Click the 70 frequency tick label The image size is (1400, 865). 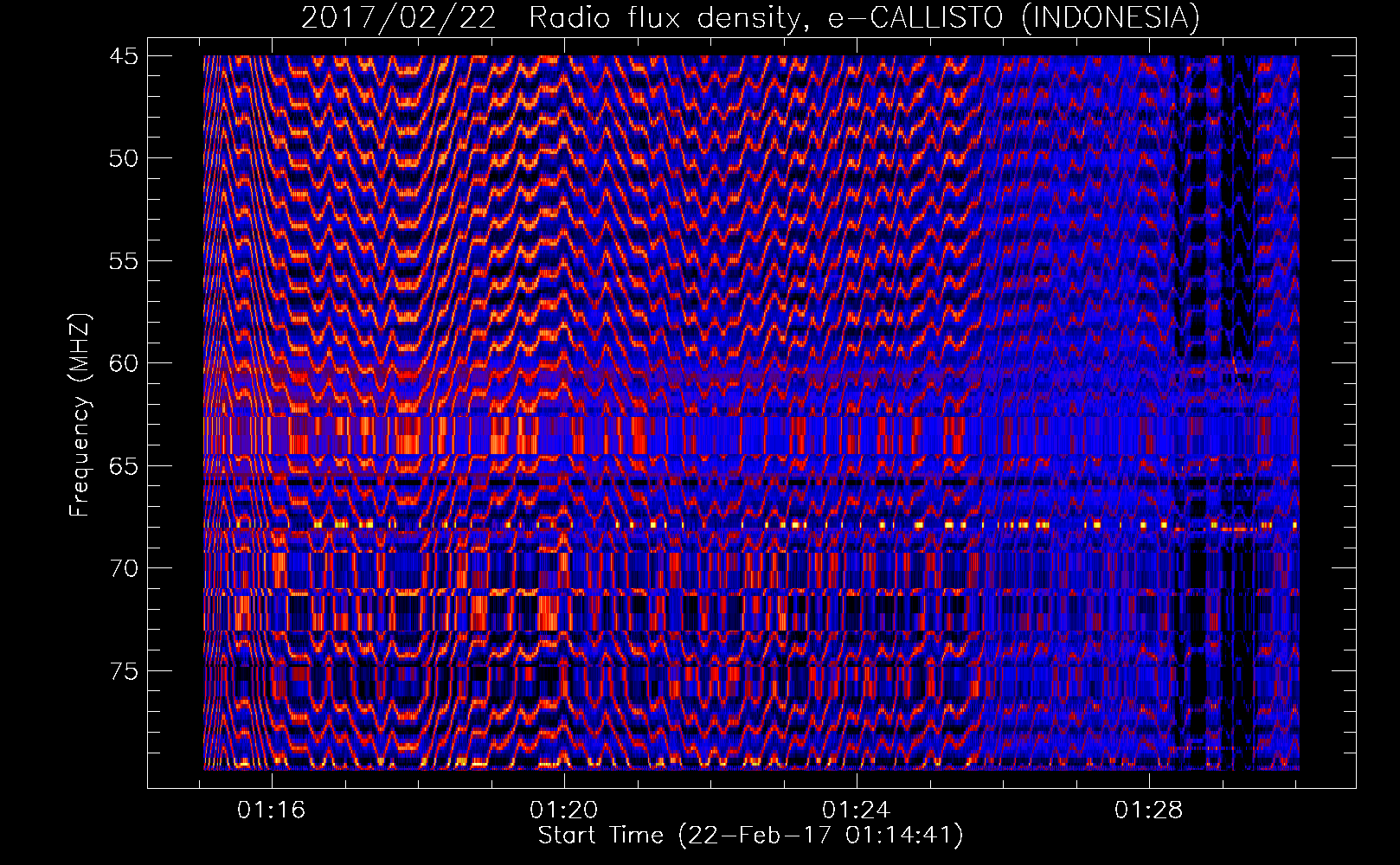tap(123, 568)
